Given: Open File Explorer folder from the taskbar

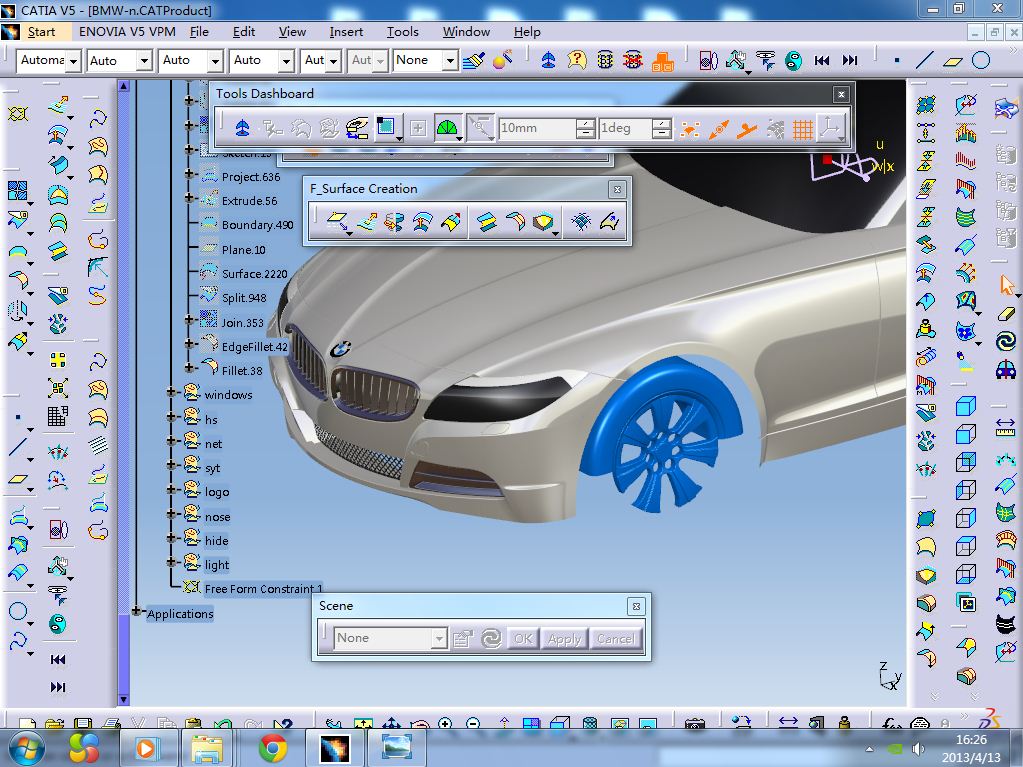Looking at the screenshot, I should (206, 747).
